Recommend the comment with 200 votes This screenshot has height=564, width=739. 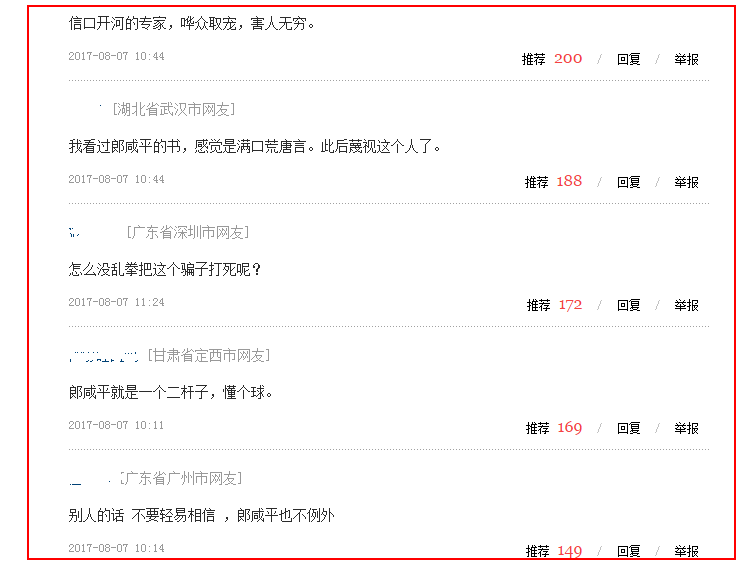pyautogui.click(x=533, y=59)
